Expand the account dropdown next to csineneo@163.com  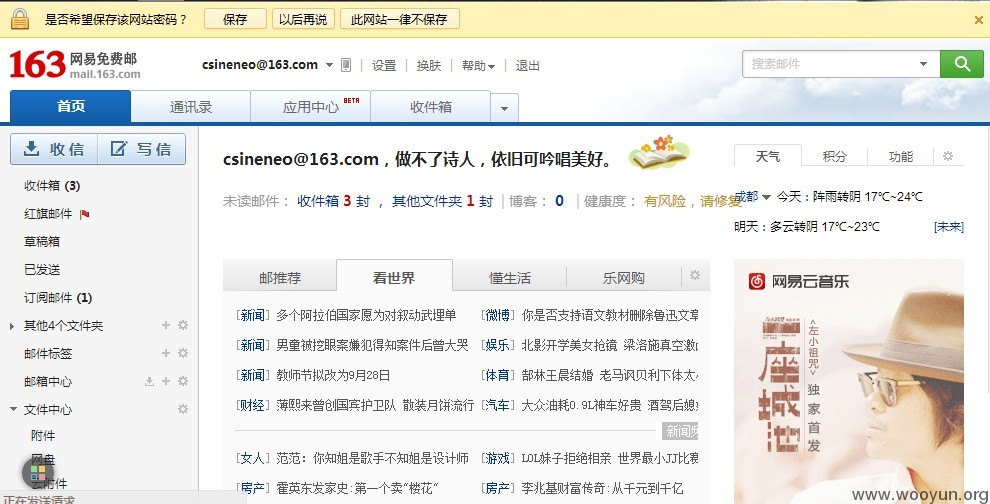click(330, 65)
